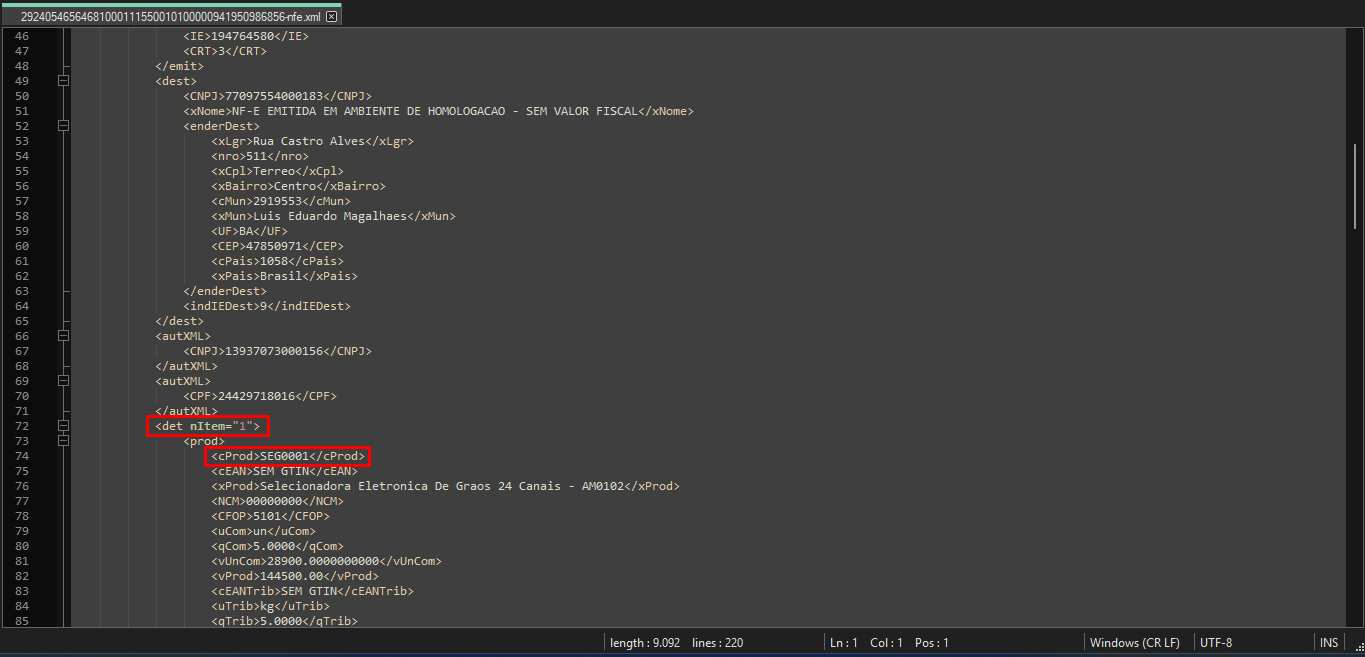Screen dimensions: 1365x657
Task: Click the Windows (CR LF) line ending indicator
Action: tap(1134, 643)
